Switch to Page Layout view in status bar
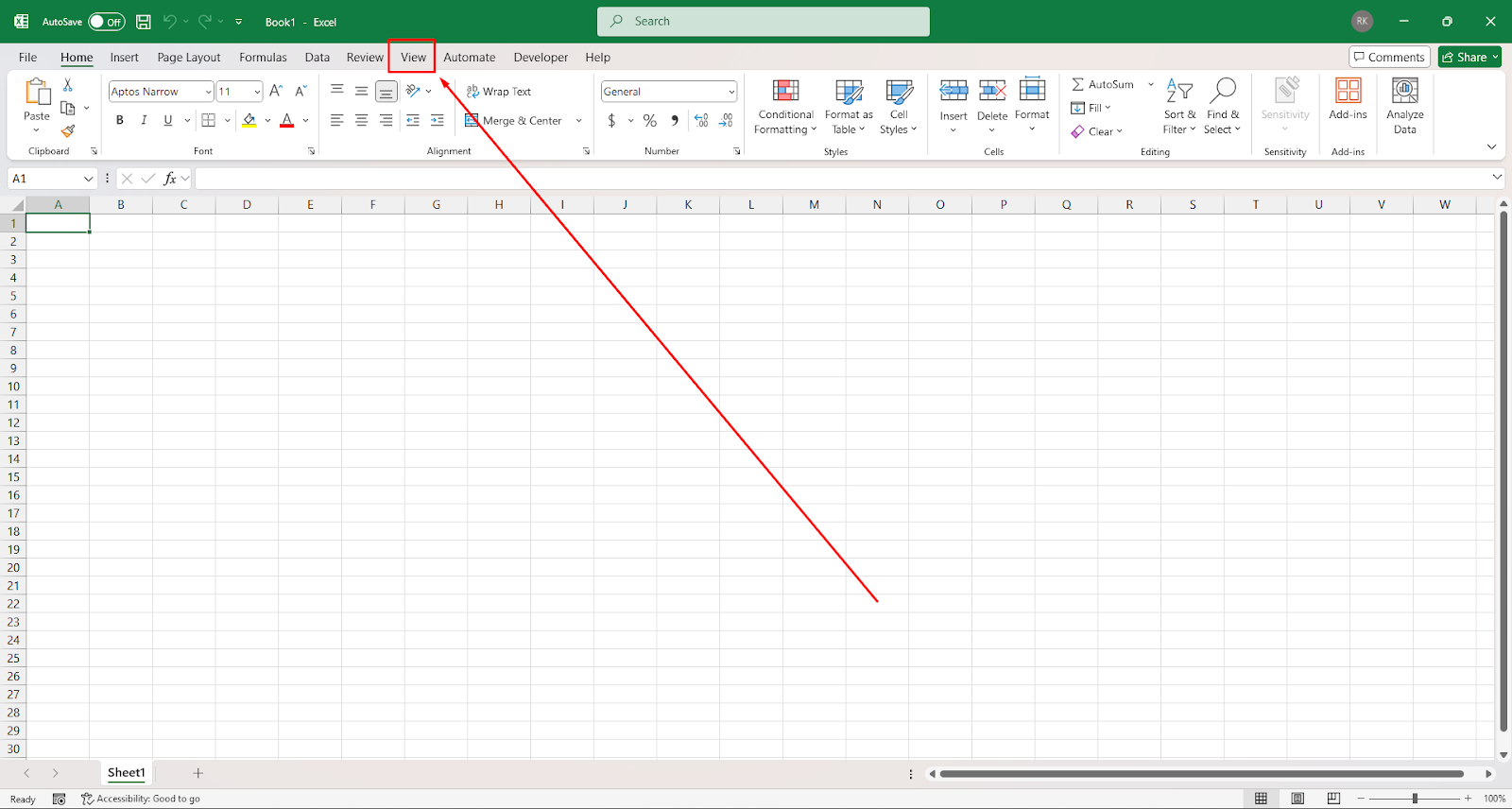1512x809 pixels. (x=1297, y=799)
